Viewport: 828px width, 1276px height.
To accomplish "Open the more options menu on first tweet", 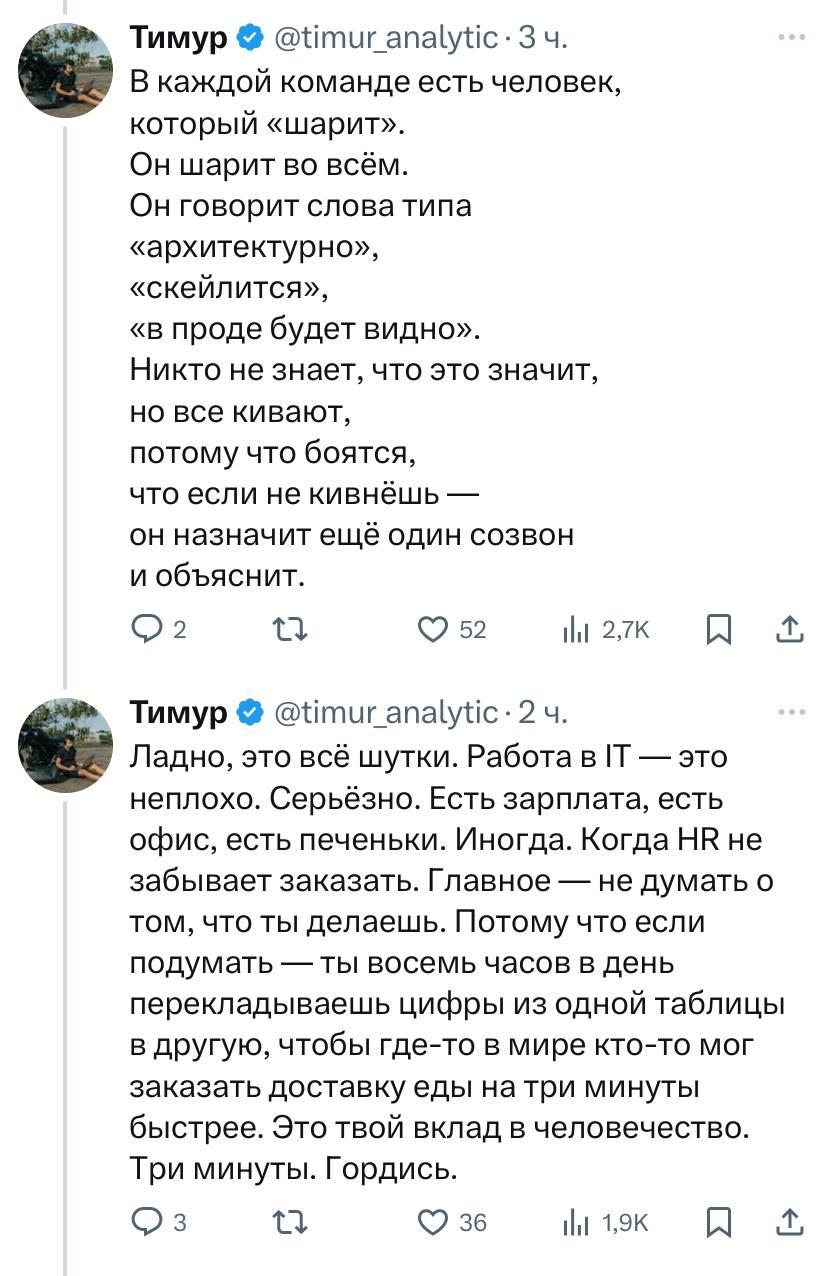I will (791, 39).
